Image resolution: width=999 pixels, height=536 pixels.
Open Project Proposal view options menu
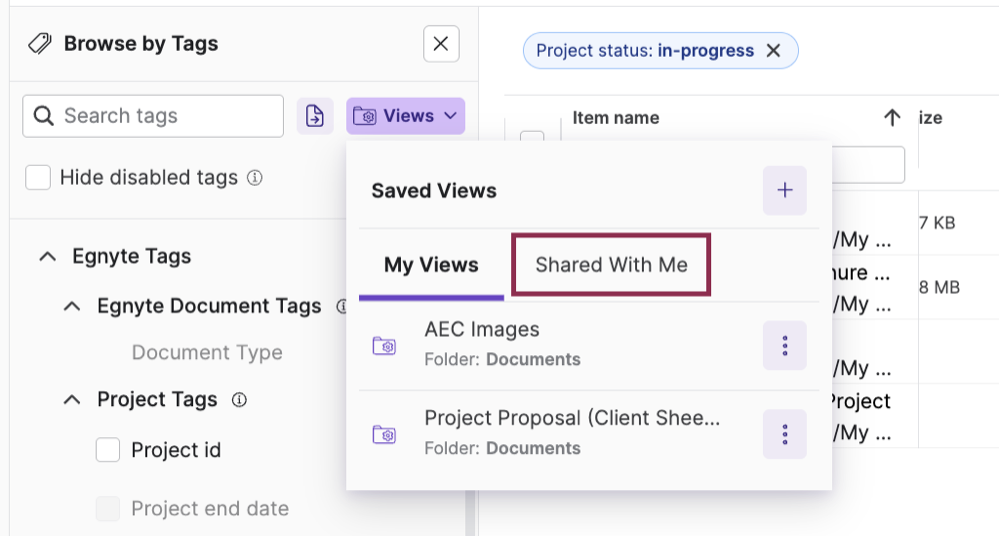point(784,434)
